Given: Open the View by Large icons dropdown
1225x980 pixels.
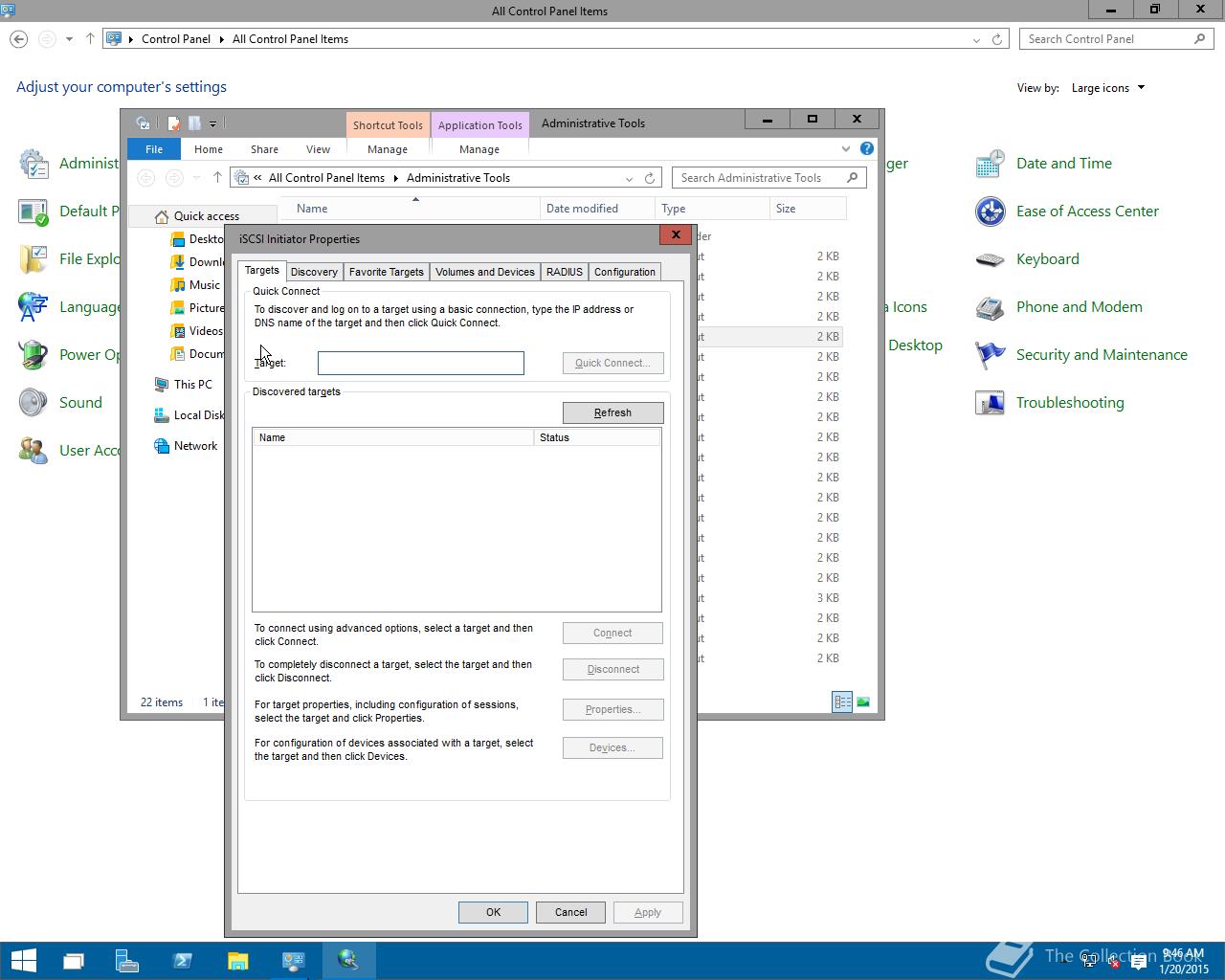Looking at the screenshot, I should [x=1108, y=88].
